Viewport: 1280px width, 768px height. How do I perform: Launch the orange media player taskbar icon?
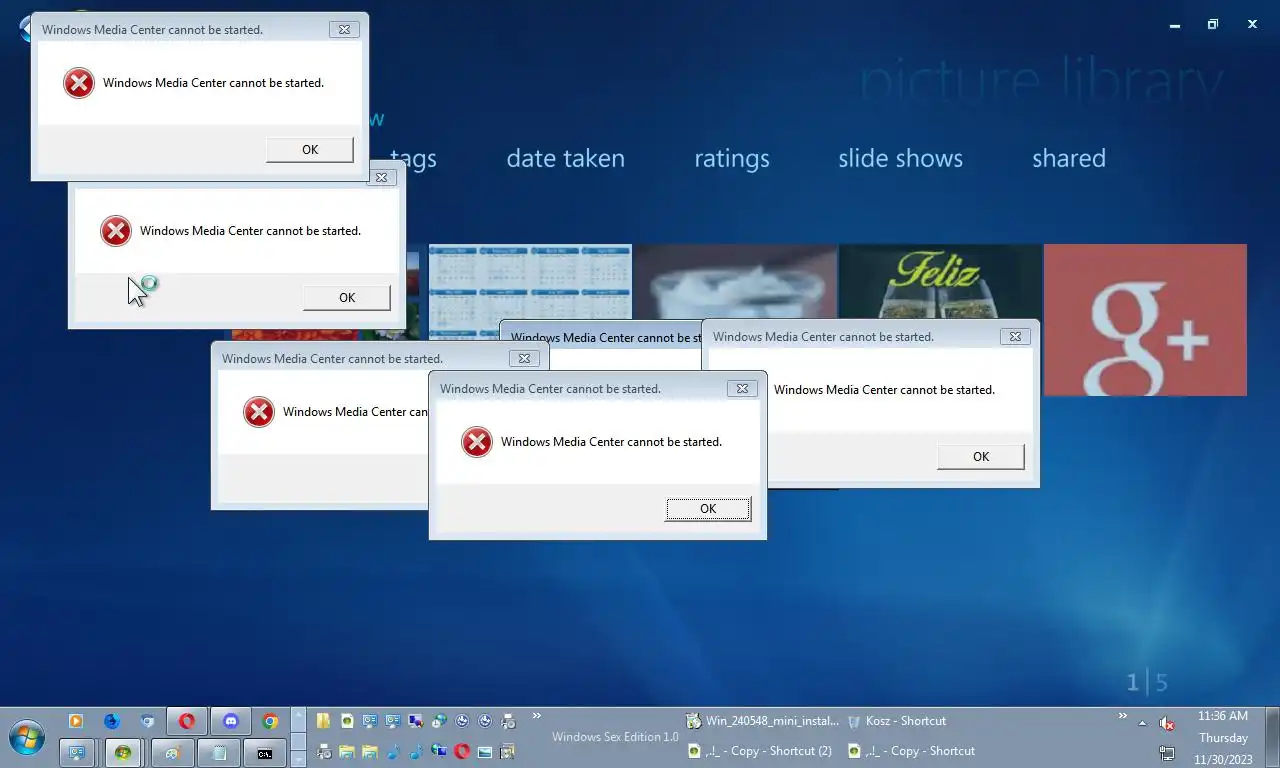click(x=75, y=721)
